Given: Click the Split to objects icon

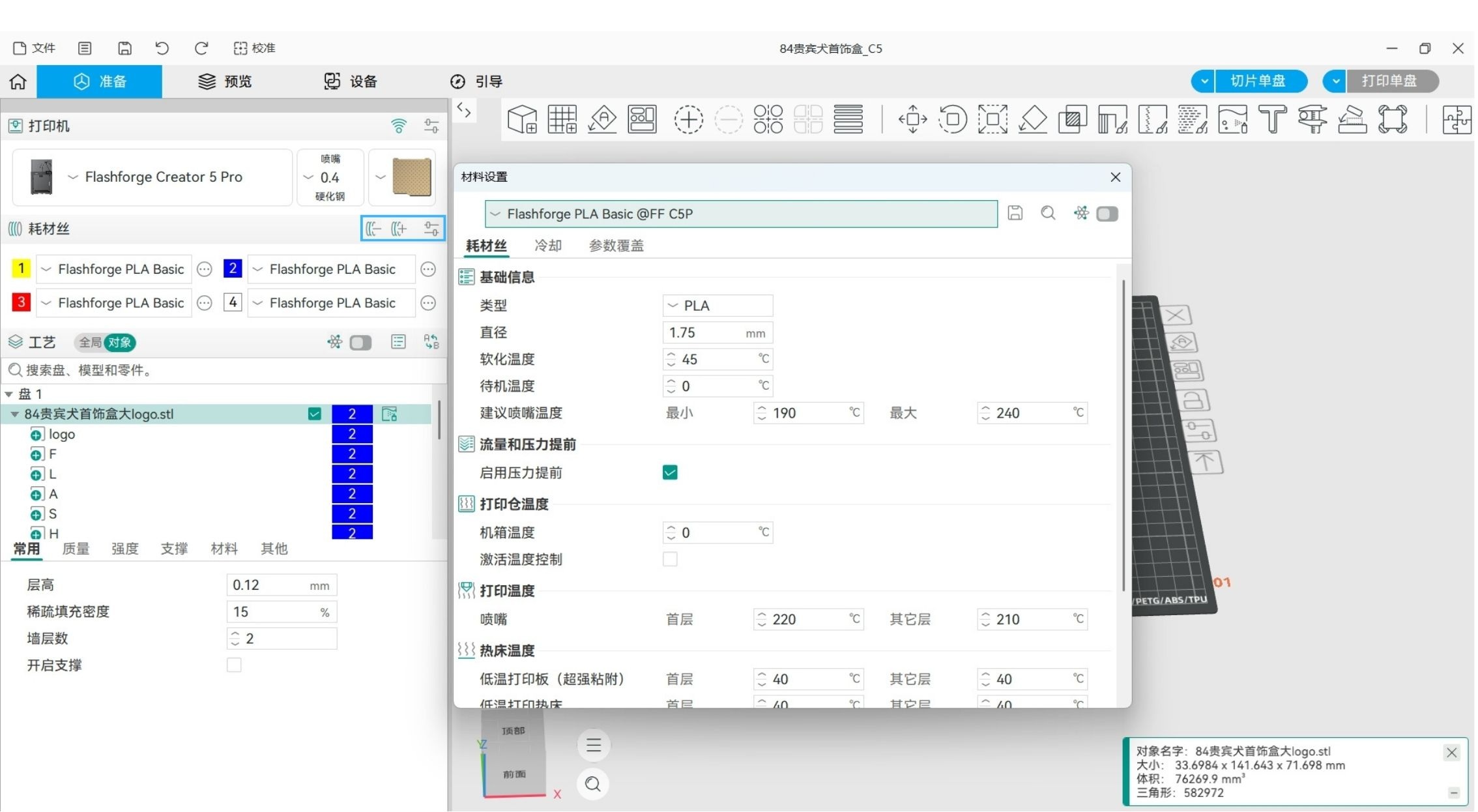Looking at the screenshot, I should point(768,119).
